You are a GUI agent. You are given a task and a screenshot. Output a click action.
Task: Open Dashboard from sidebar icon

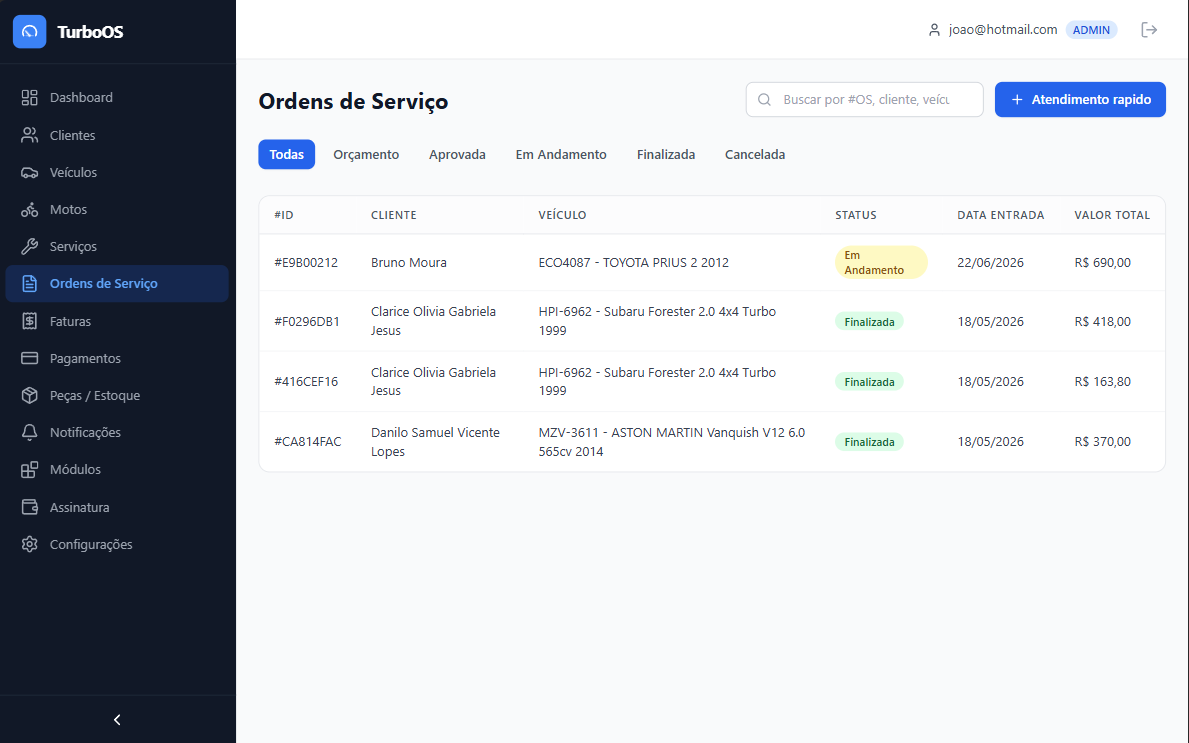(x=30, y=98)
